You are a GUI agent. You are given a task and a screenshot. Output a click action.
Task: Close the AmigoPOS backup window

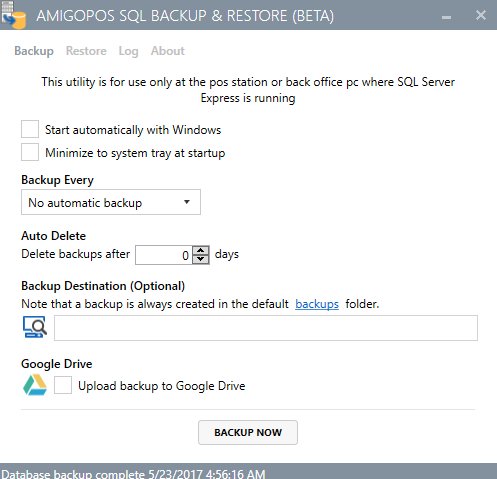tap(481, 15)
